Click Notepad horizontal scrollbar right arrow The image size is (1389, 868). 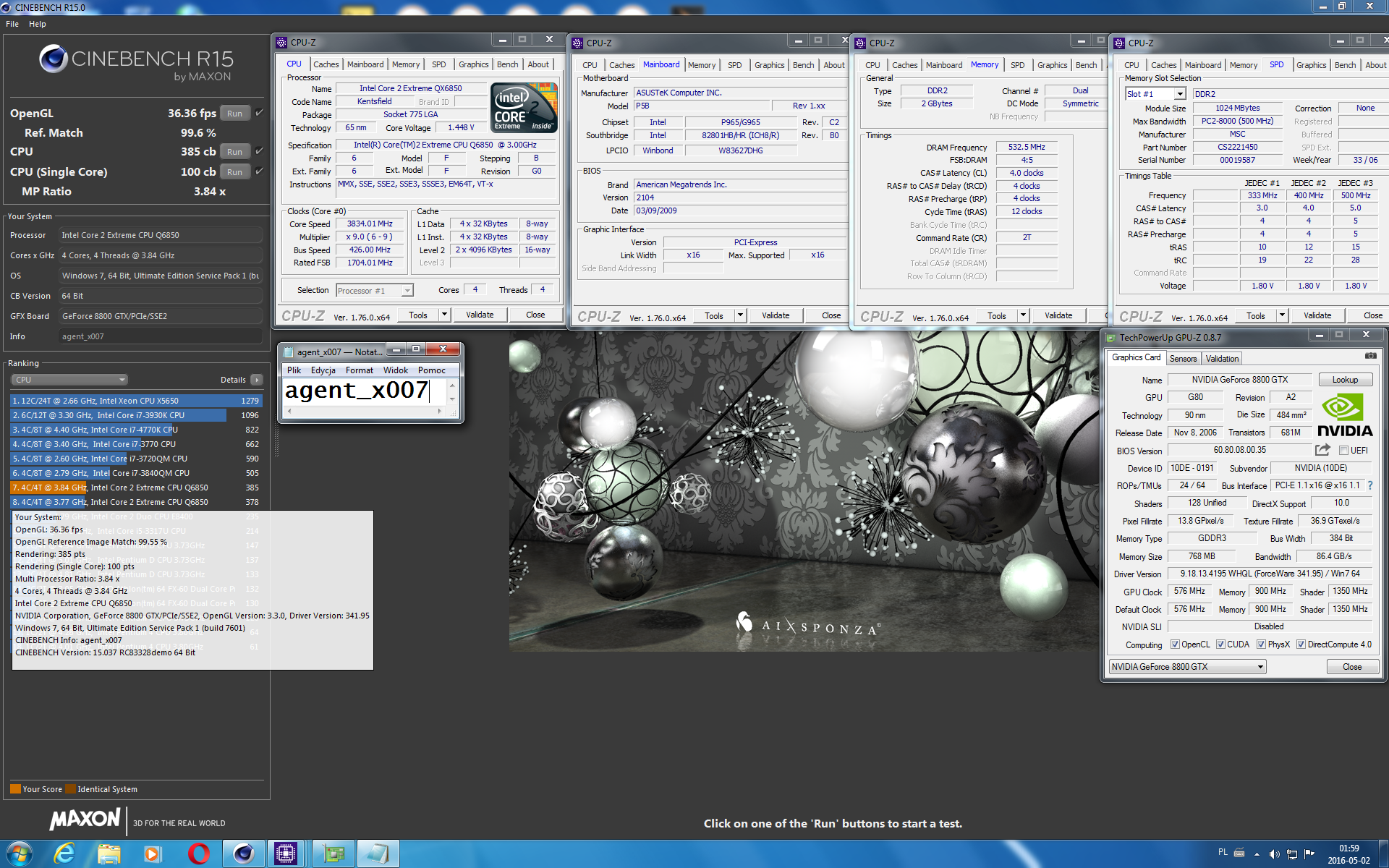tap(439, 411)
